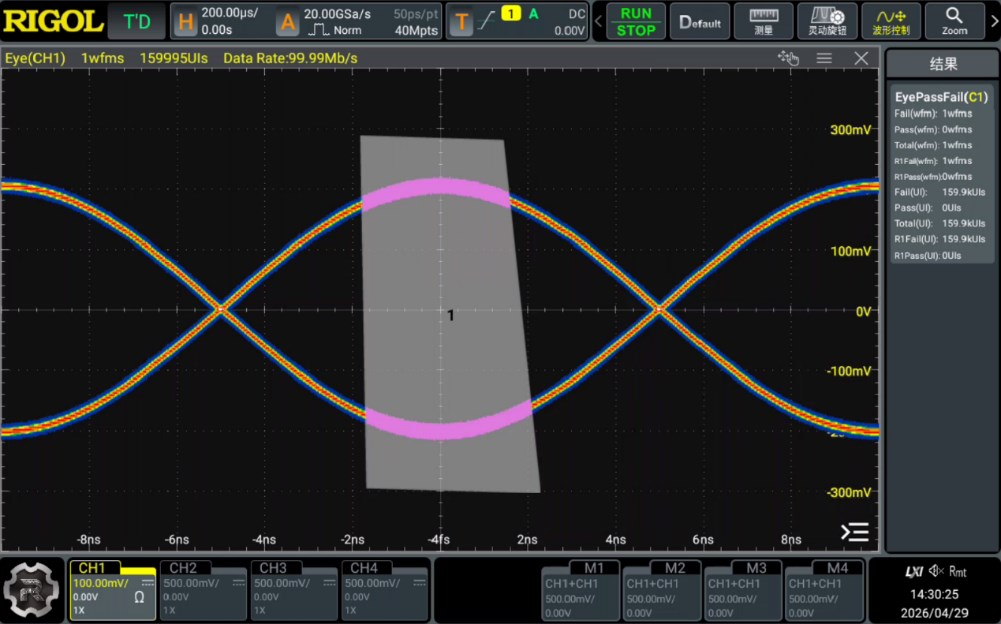Viewport: 1001px width, 624px height.
Task: Click the 159995UIs count readout
Action: 174,58
